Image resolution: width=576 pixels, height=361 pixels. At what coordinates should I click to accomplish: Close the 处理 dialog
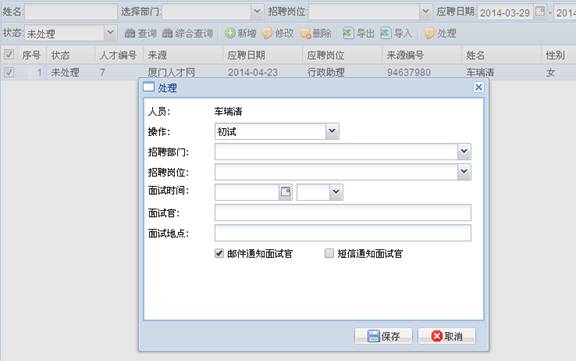point(478,87)
